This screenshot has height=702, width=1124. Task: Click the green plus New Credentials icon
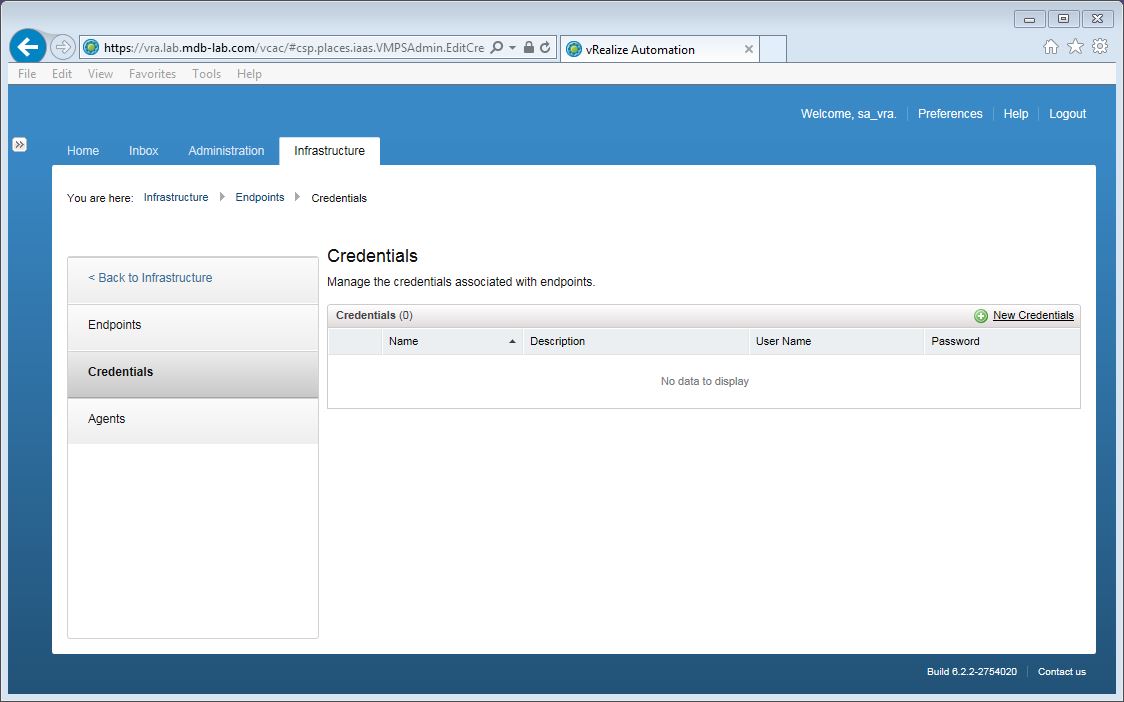(x=981, y=316)
